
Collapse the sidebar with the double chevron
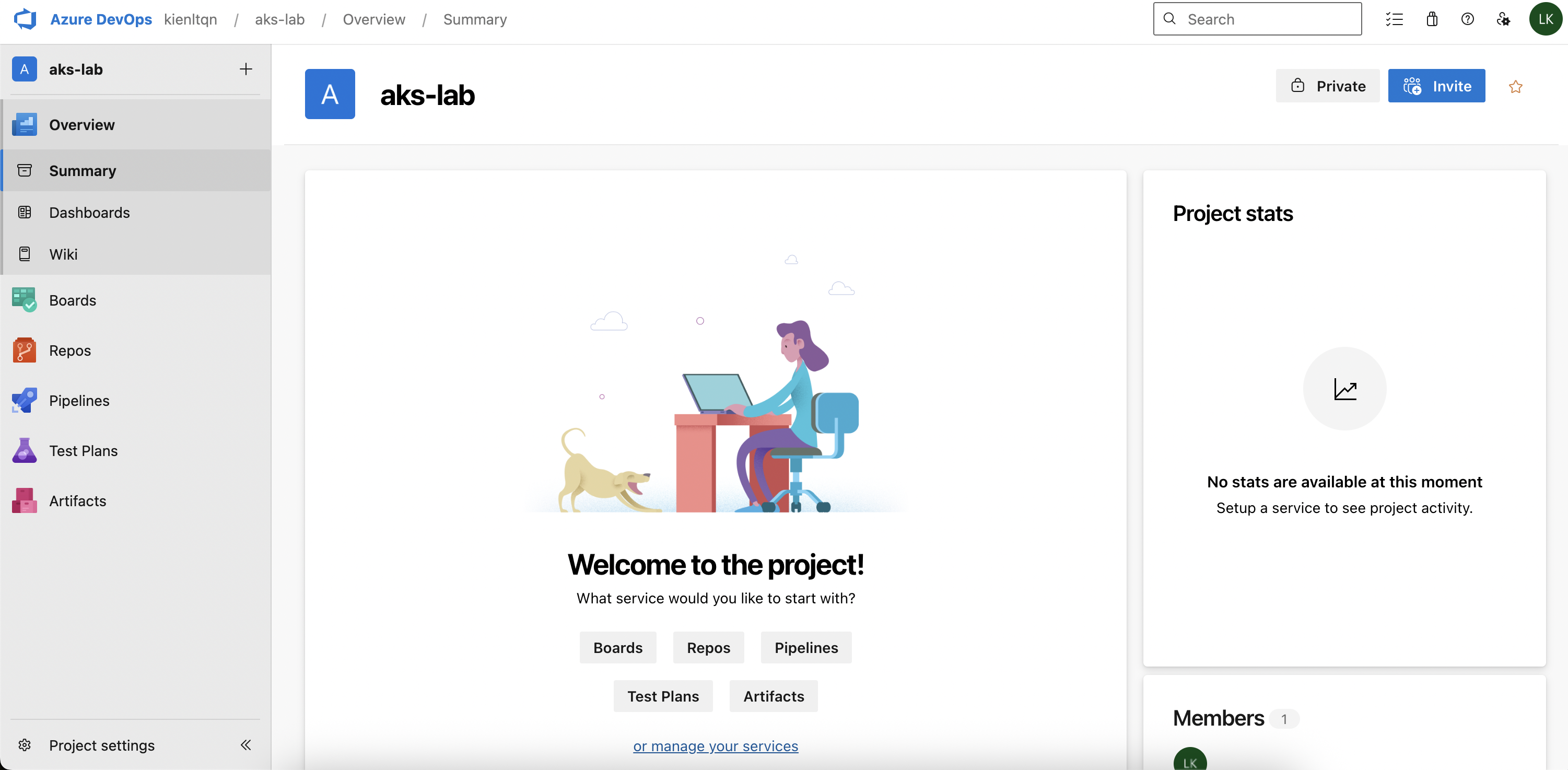245,745
